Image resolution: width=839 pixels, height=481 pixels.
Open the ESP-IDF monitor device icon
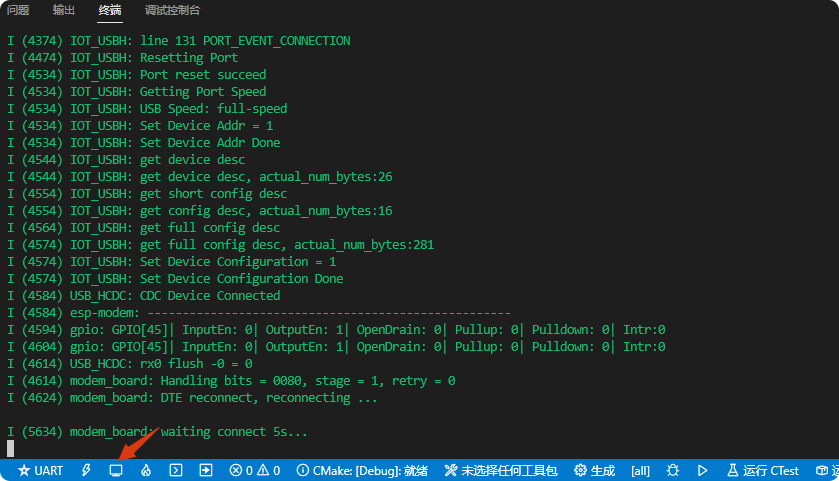116,470
